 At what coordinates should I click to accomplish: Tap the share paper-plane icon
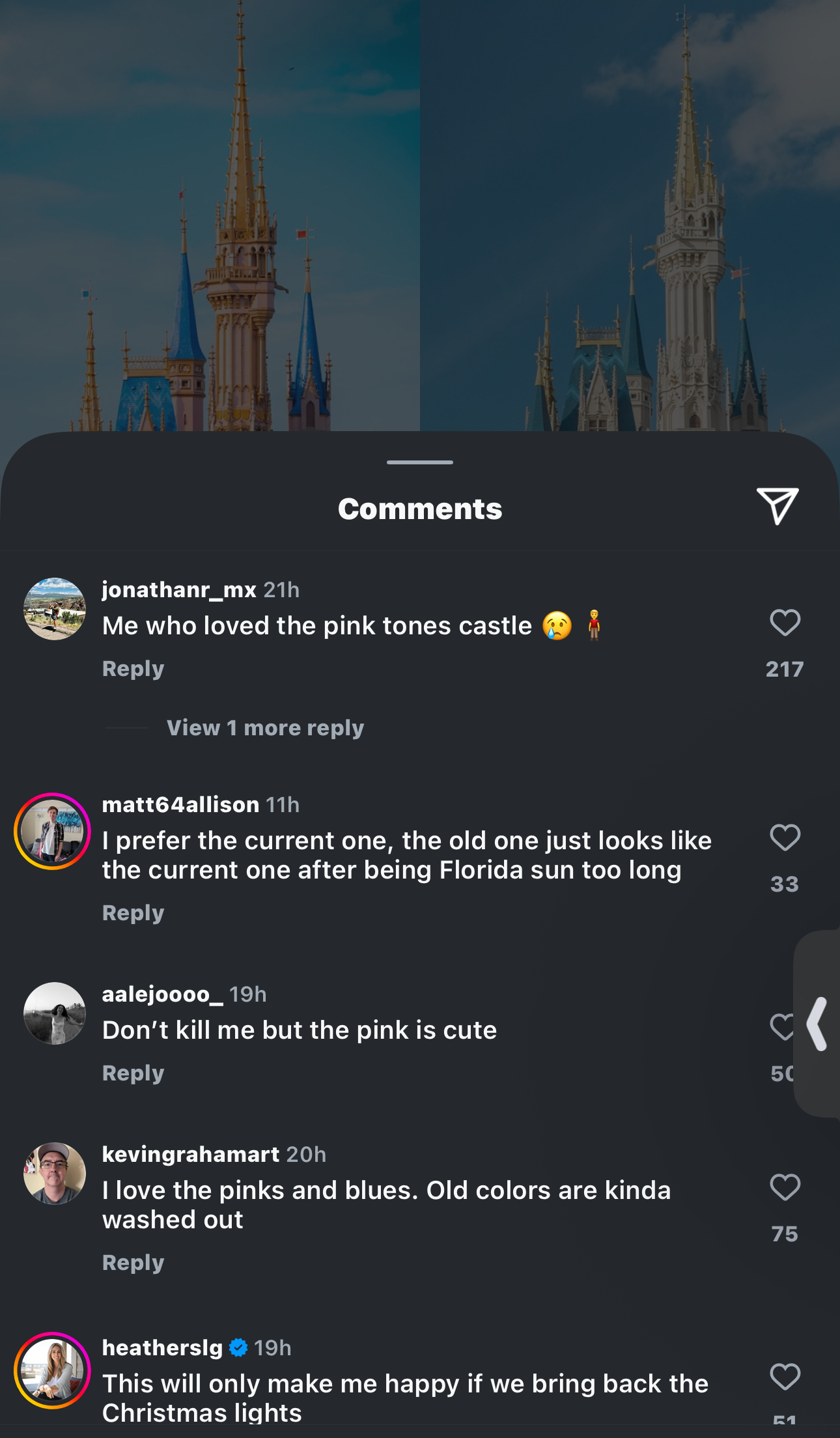click(777, 506)
